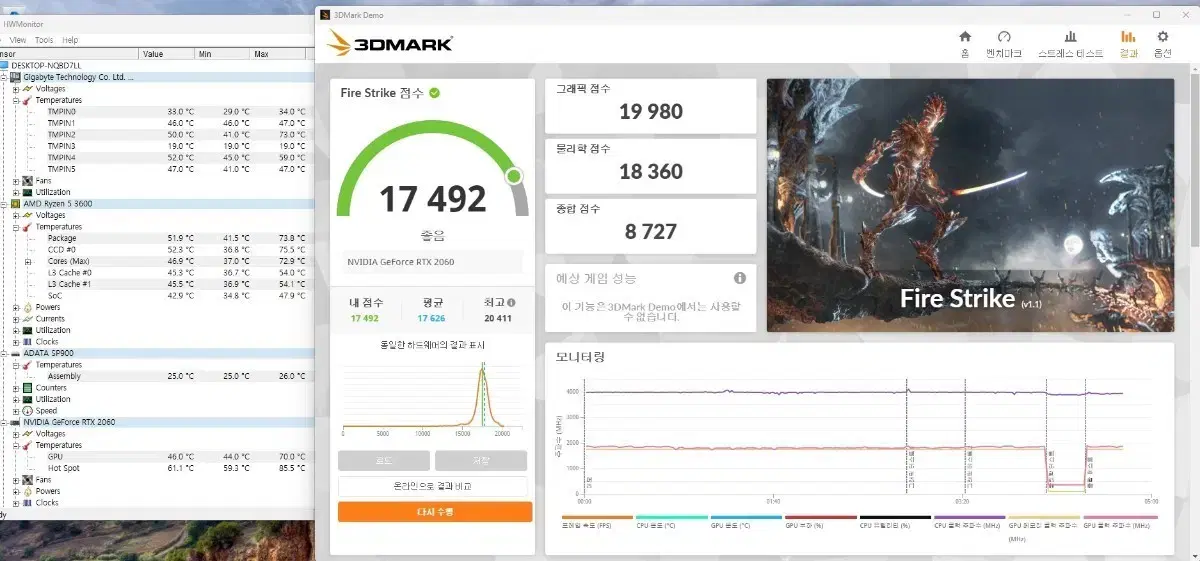Click the Counters icon under ADATA SP900

tap(27, 388)
